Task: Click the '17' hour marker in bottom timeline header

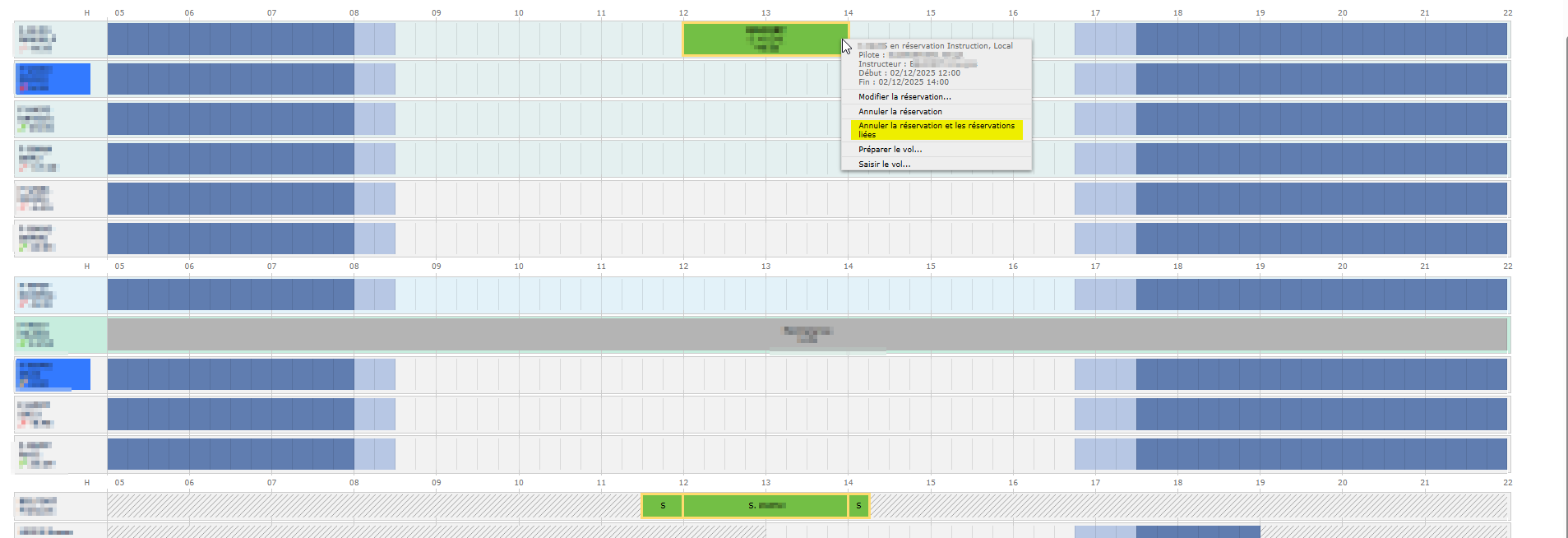Action: [x=1095, y=483]
